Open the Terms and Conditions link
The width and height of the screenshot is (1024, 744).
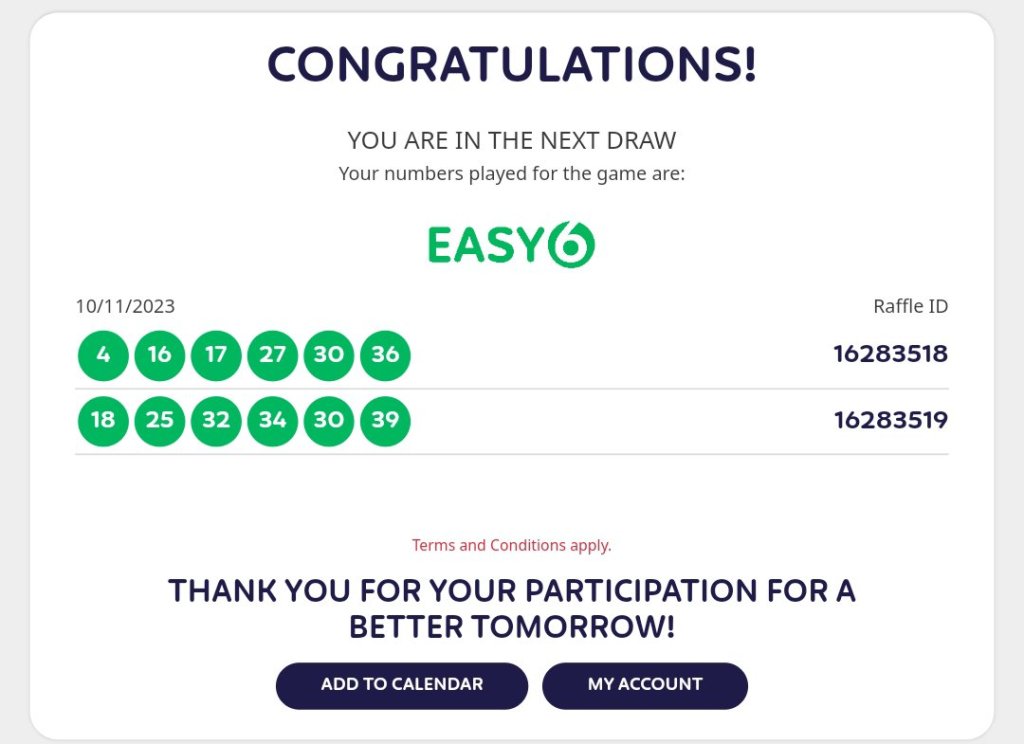[x=511, y=546]
